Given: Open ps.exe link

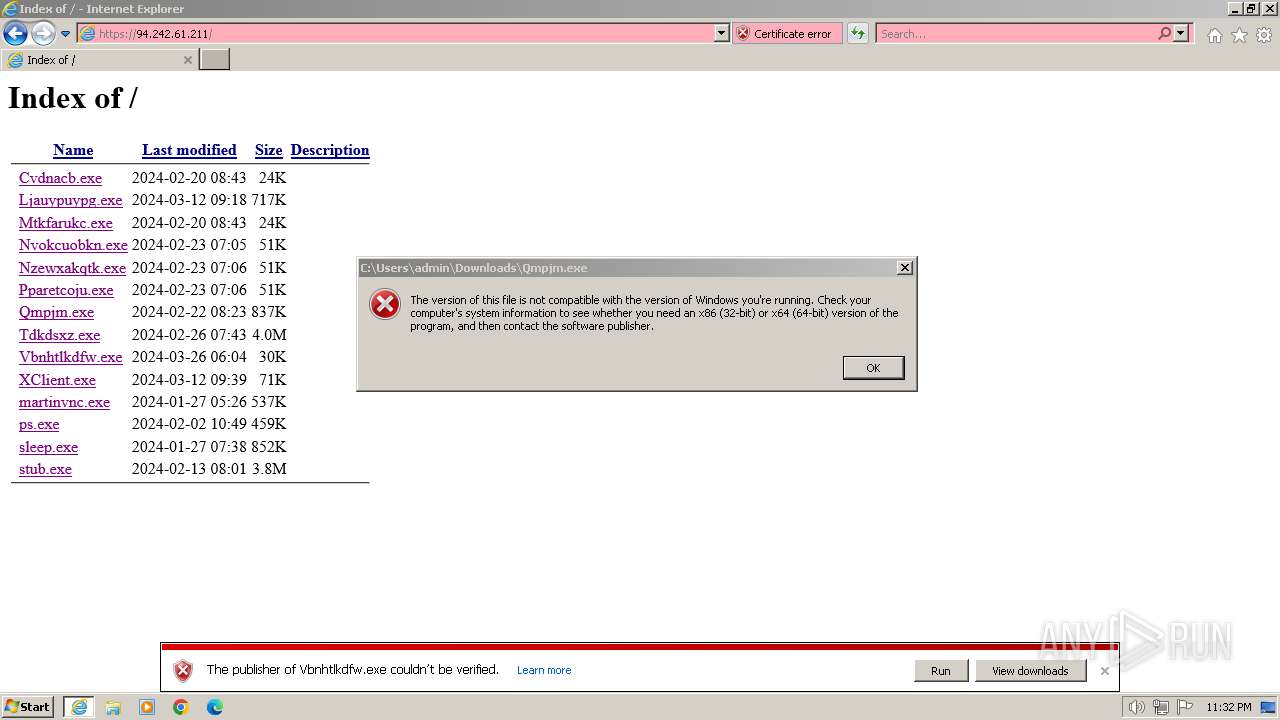Looking at the screenshot, I should 39,424.
